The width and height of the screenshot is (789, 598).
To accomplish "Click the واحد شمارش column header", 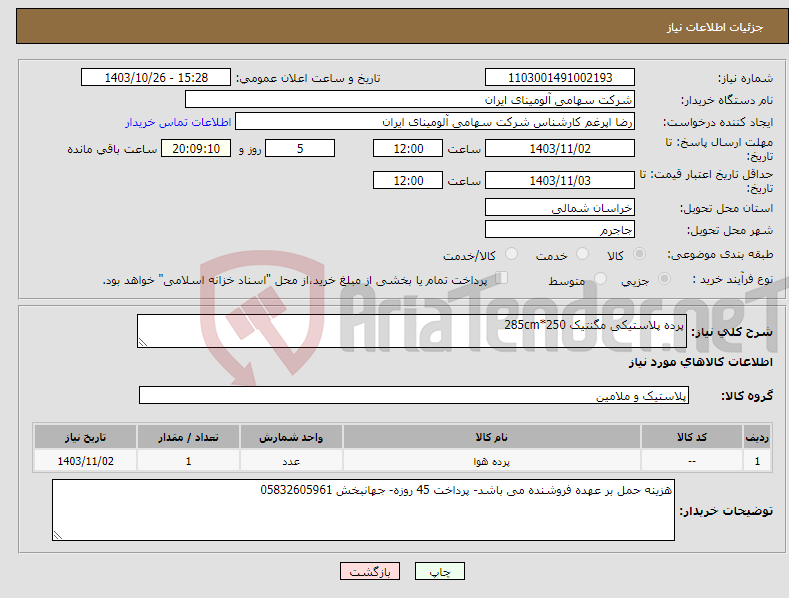I will coord(291,437).
